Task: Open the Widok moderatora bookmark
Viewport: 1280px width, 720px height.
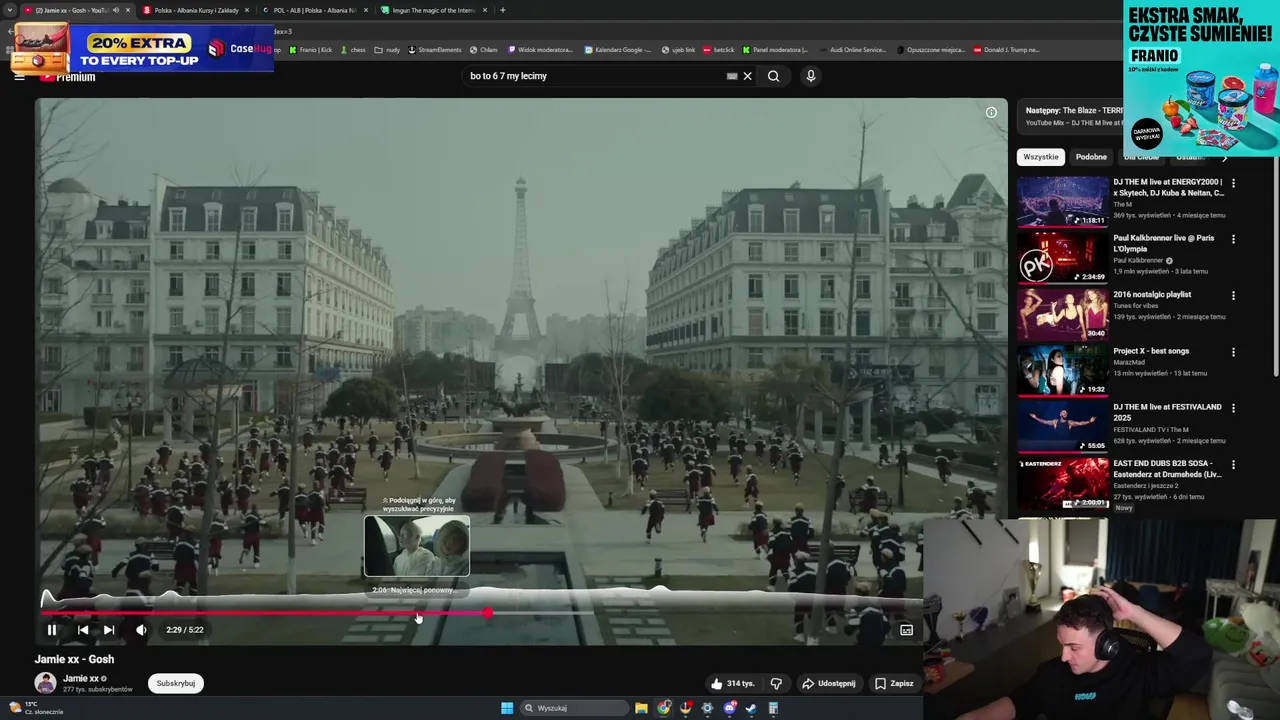Action: point(541,49)
